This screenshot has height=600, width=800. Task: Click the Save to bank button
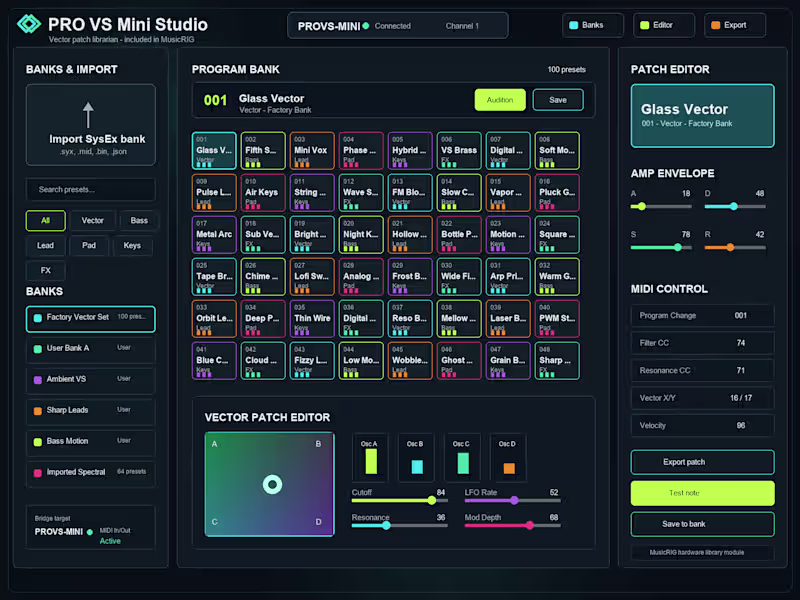point(702,524)
